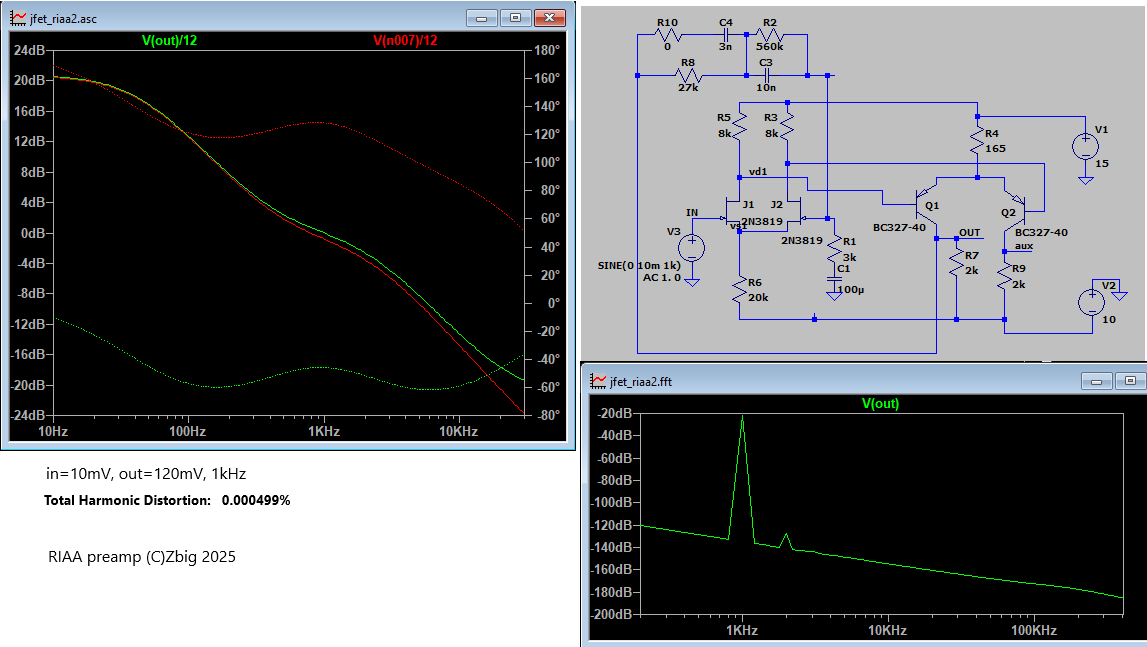Screen dimensions: 1147x647
Task: Select voltage source V3 symbol
Action: [691, 248]
